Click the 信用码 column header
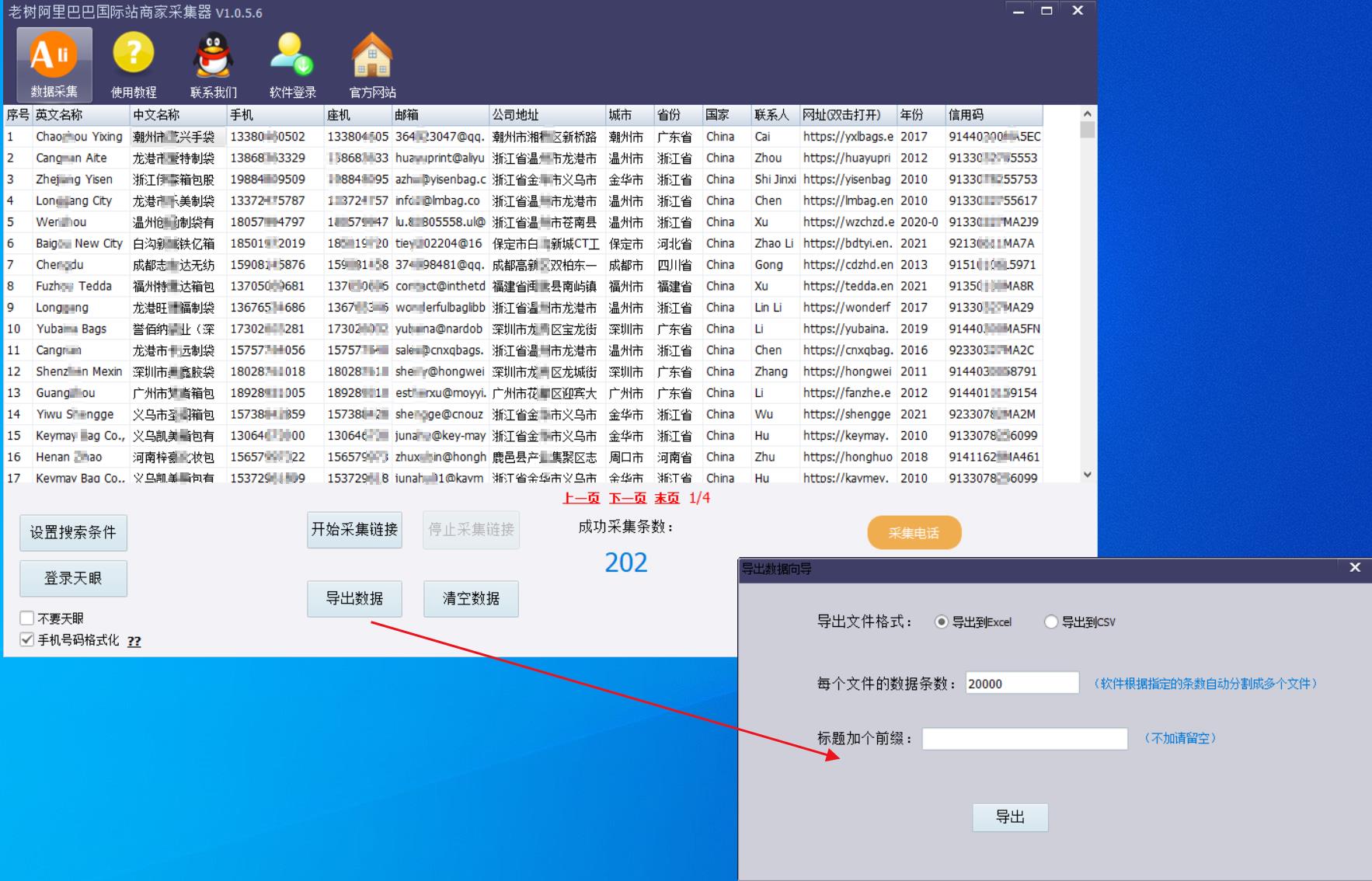The height and width of the screenshot is (881, 1372). click(x=994, y=115)
